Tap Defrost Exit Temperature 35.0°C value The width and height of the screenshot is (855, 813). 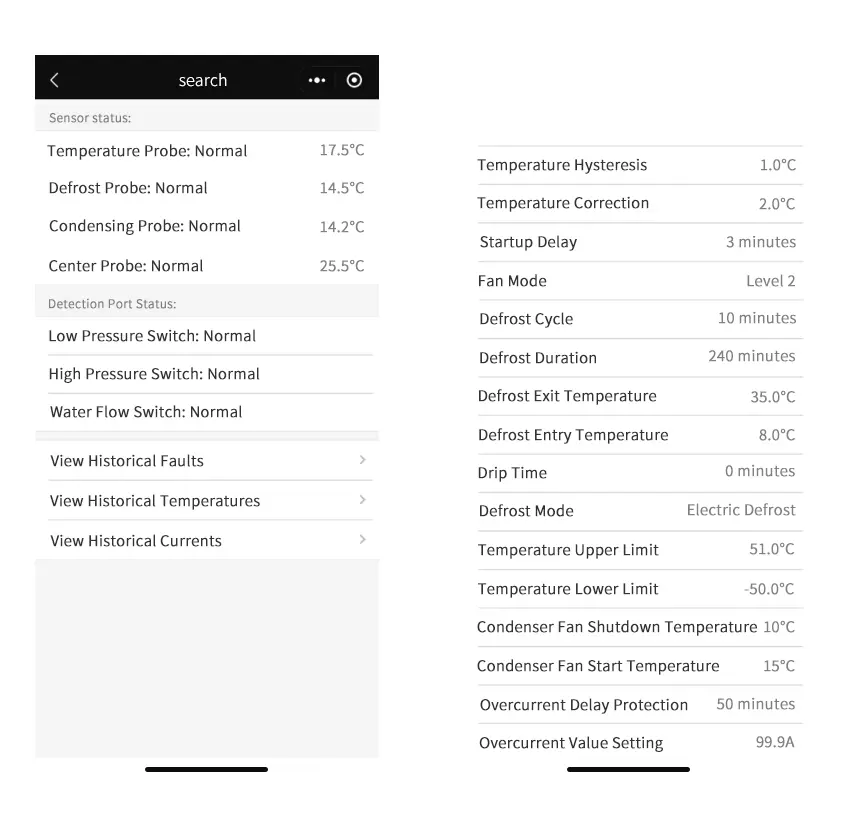772,397
